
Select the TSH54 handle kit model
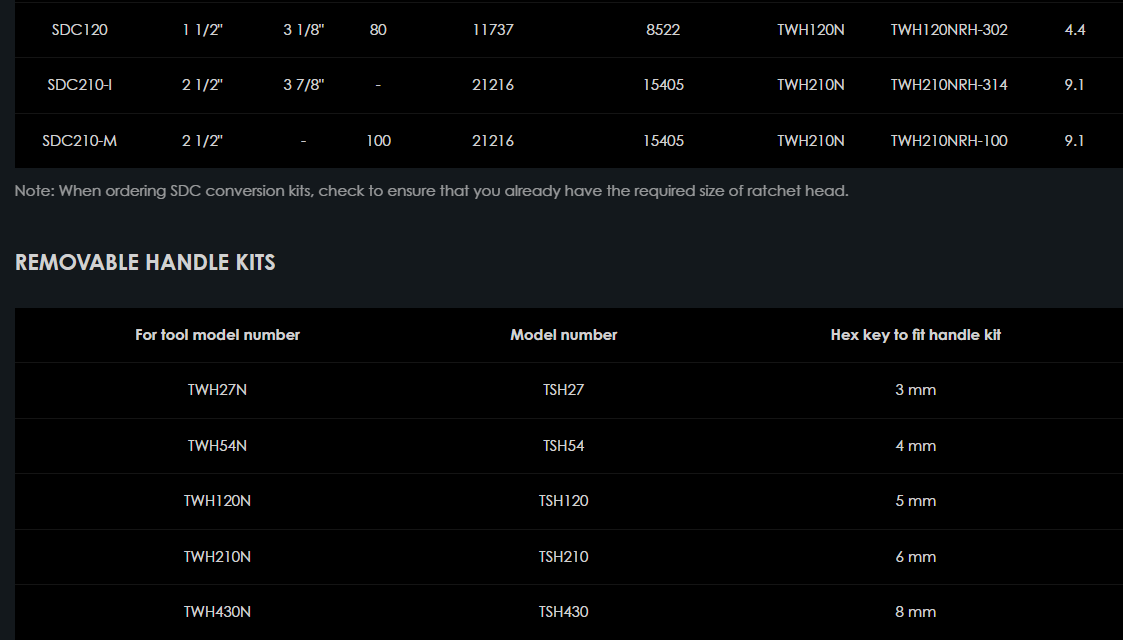tap(563, 446)
